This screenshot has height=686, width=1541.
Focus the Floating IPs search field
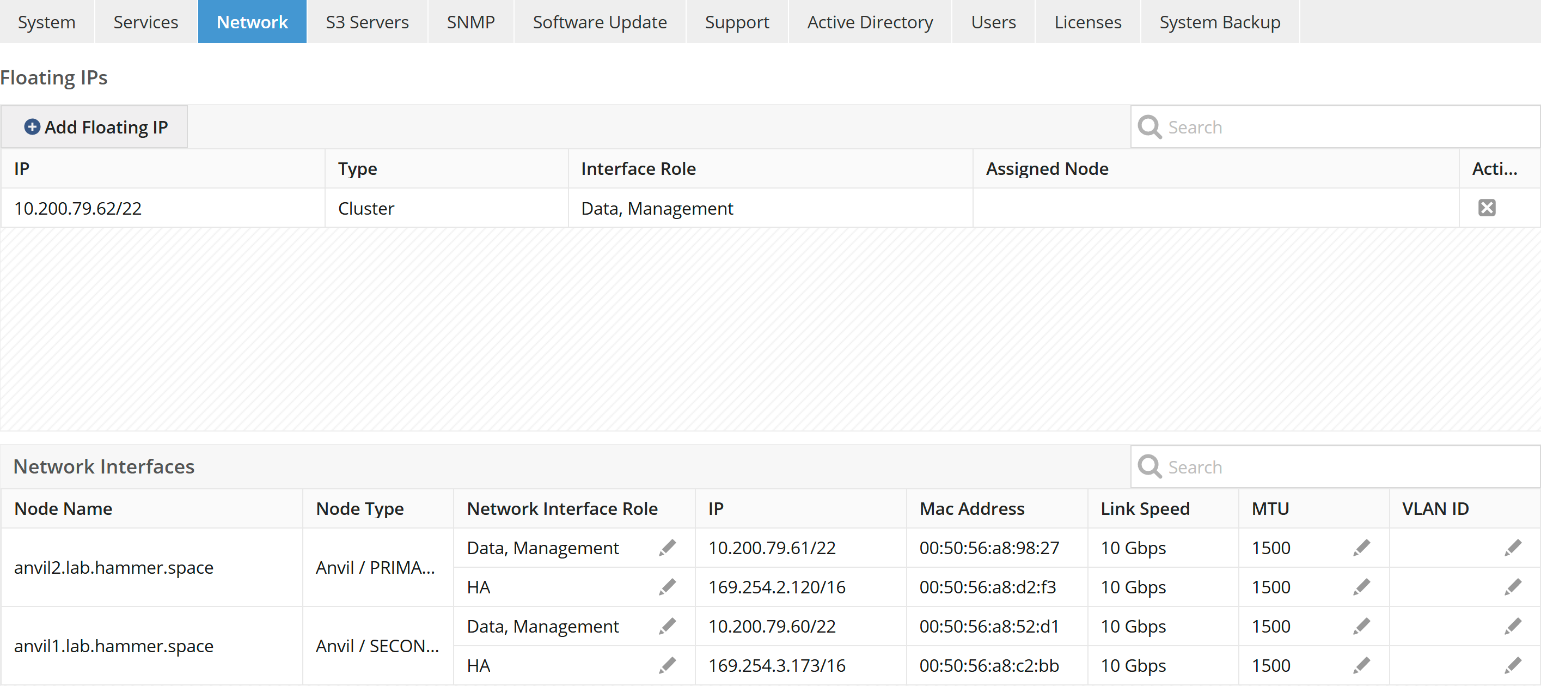pos(1335,127)
